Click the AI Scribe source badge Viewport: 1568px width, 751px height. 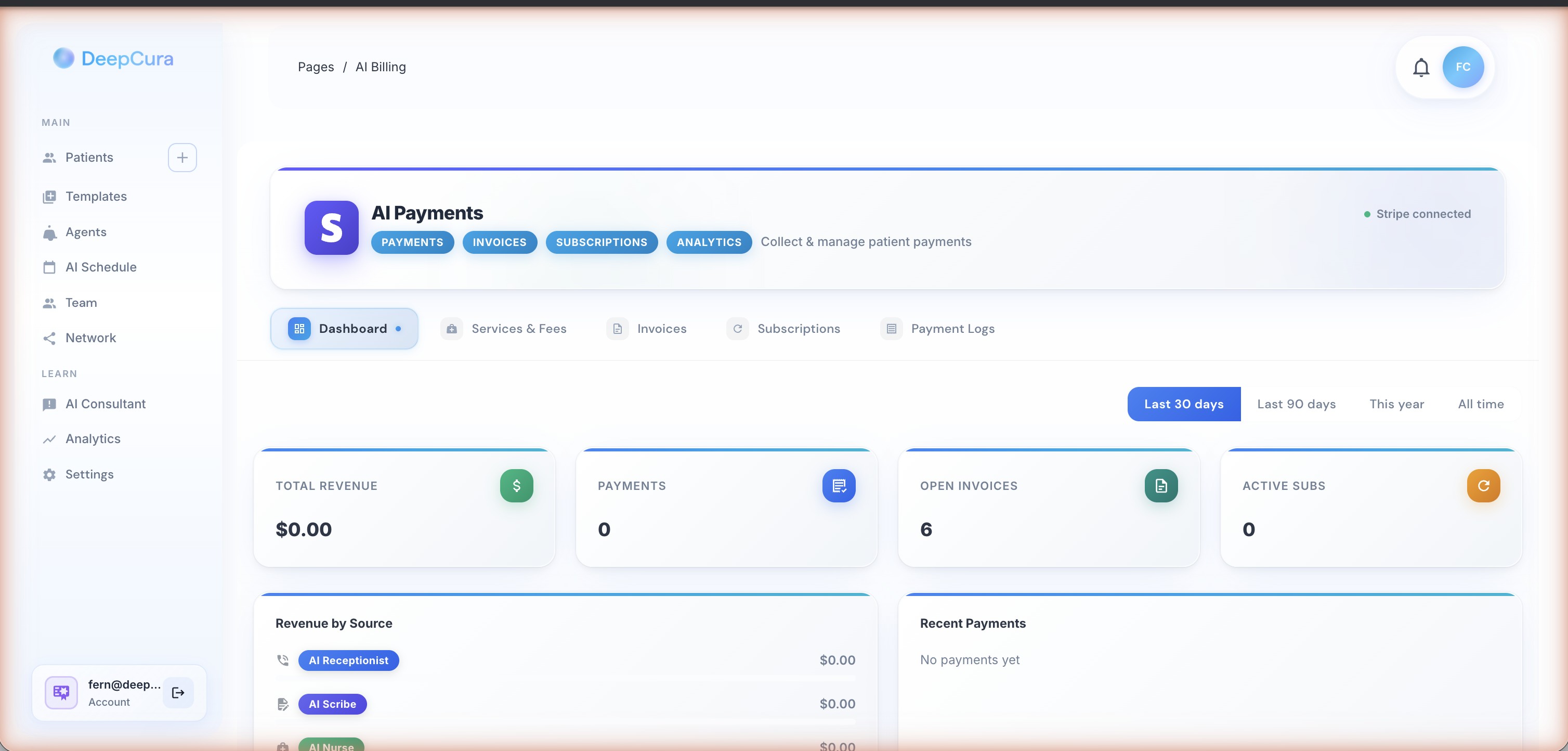[x=332, y=704]
